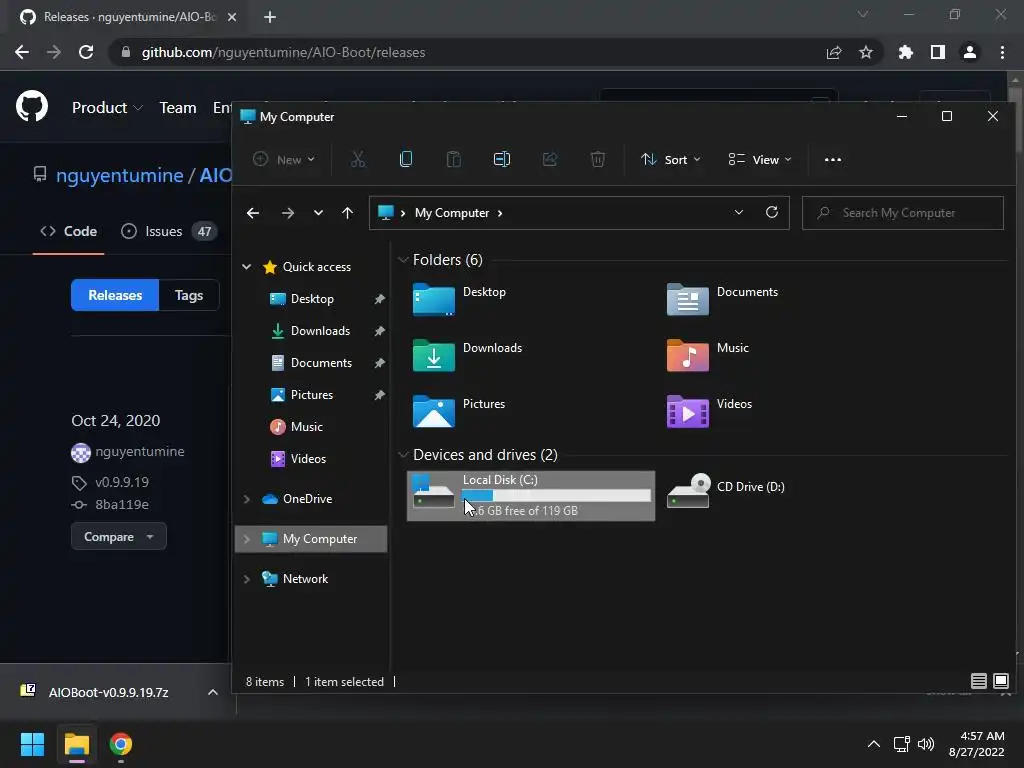
Task: Open new Chrome tab
Action: coord(270,17)
